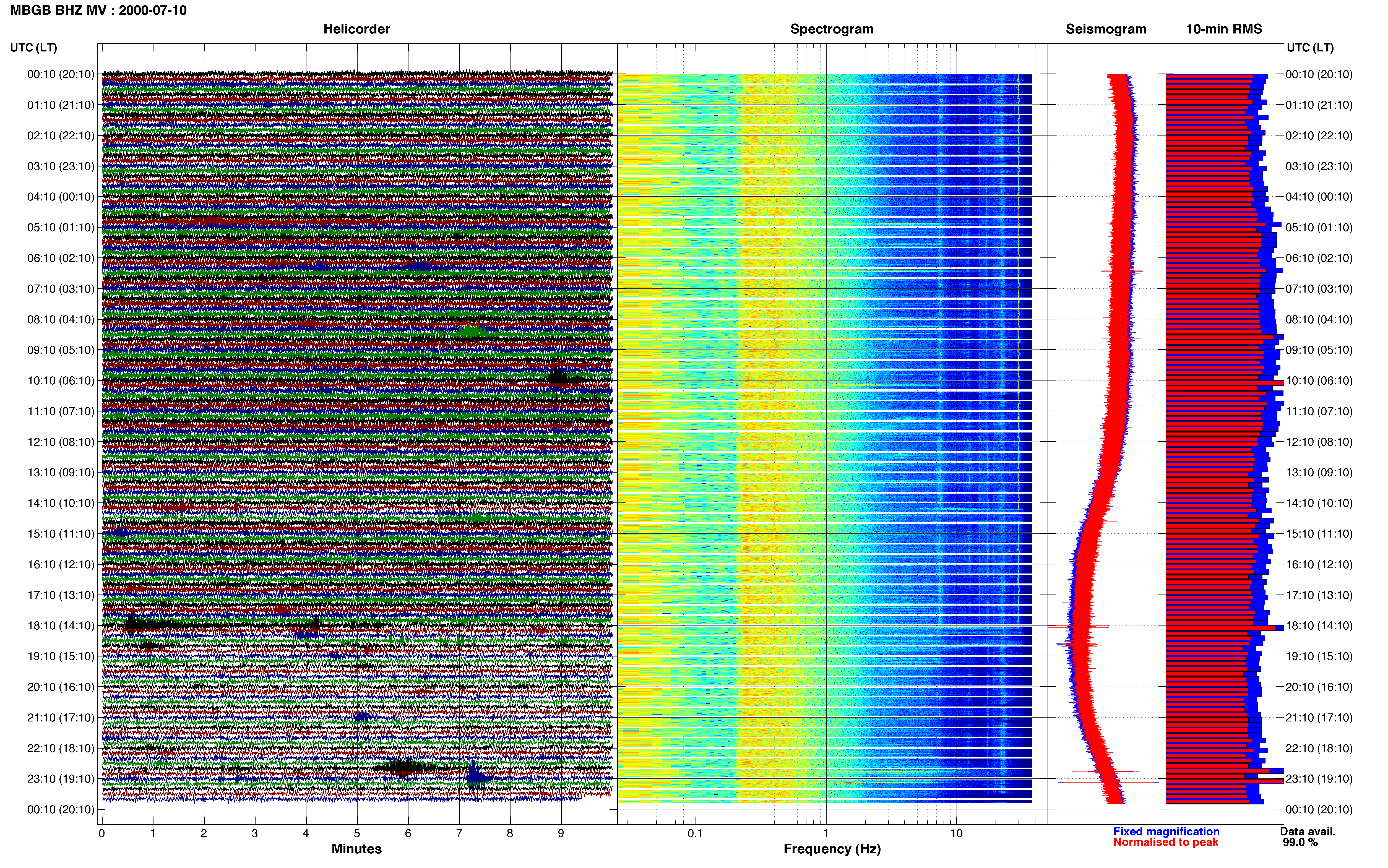Image resolution: width=1388 pixels, height=868 pixels.
Task: Click the "5" tick on the Minutes axis
Action: click(x=357, y=833)
